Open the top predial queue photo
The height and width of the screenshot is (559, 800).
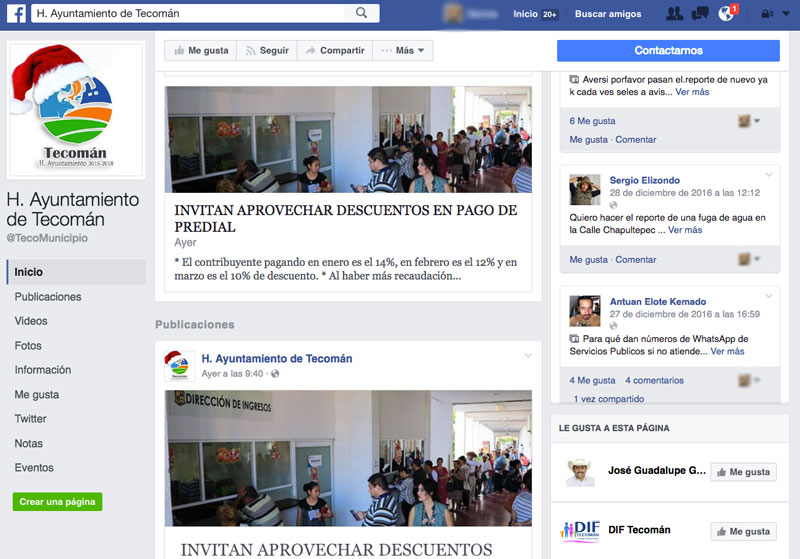coord(348,139)
